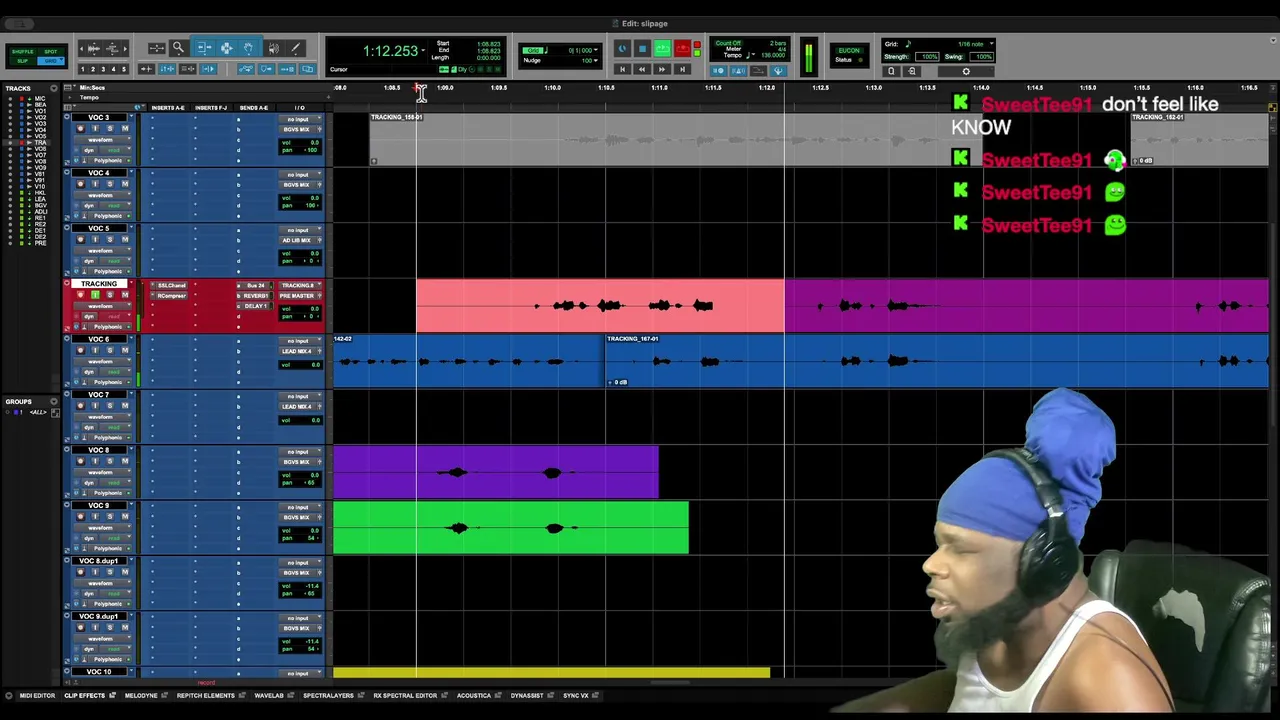Enable Slip edit mode
Viewport: 1280px width, 720px height.
tap(23, 61)
